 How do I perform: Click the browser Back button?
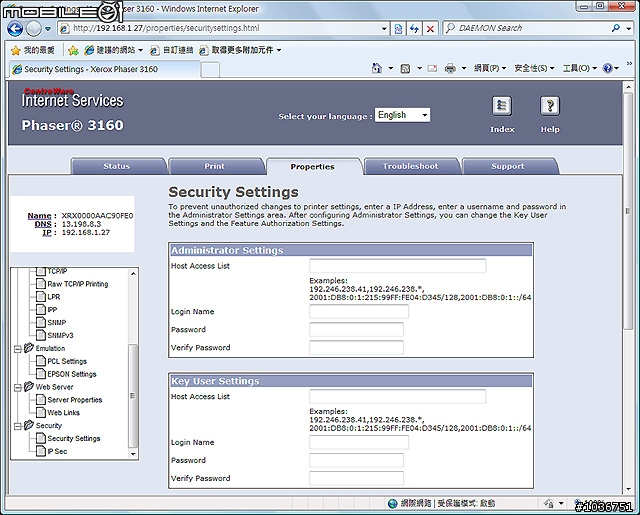(x=15, y=29)
